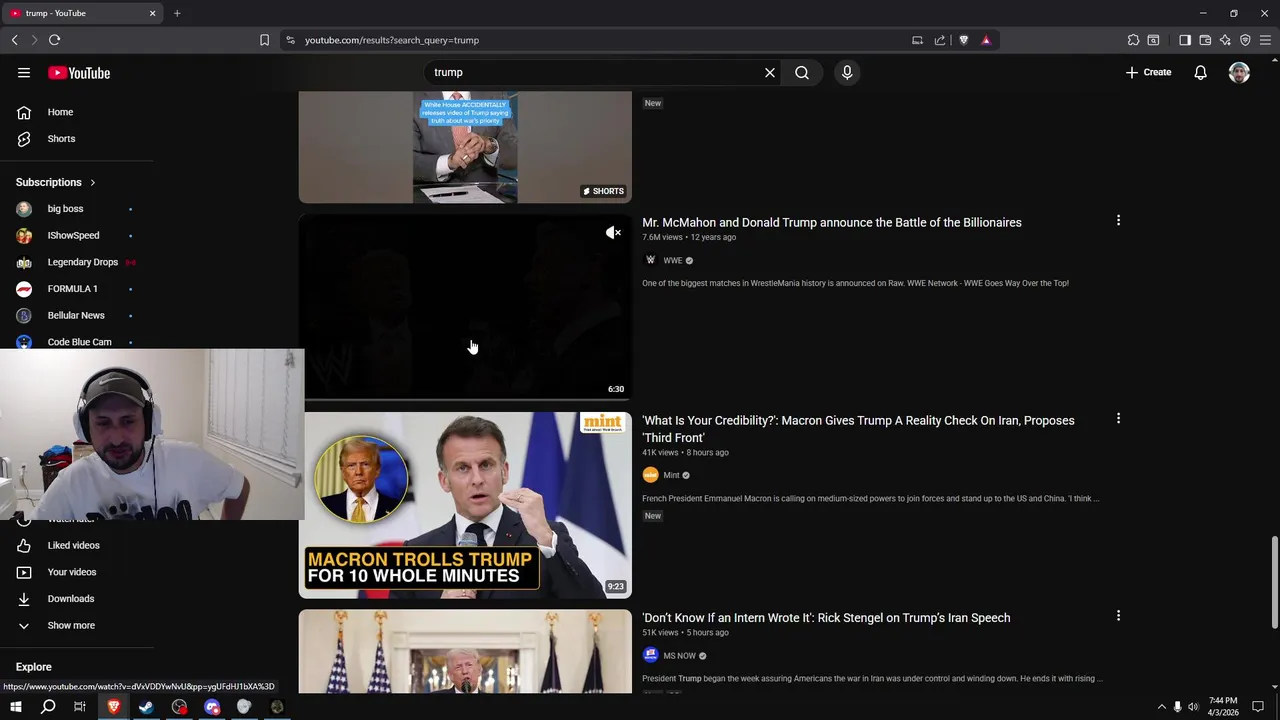Click the Create button
Screen dimensions: 1280x720
1148,72
